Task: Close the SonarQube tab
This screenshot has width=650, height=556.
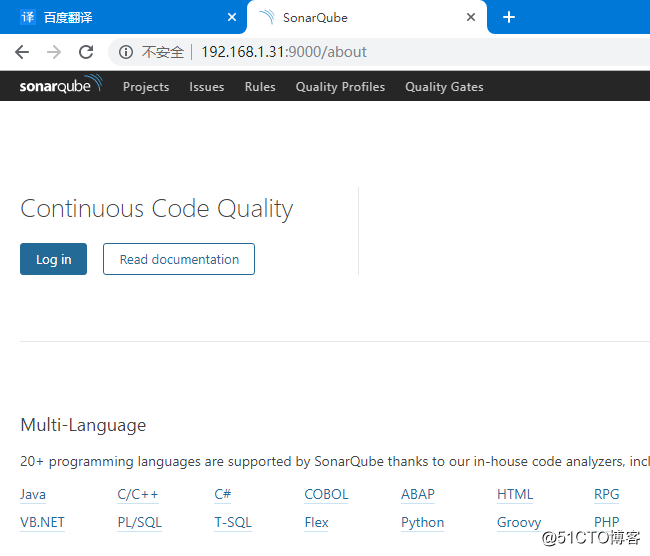Action: [471, 17]
